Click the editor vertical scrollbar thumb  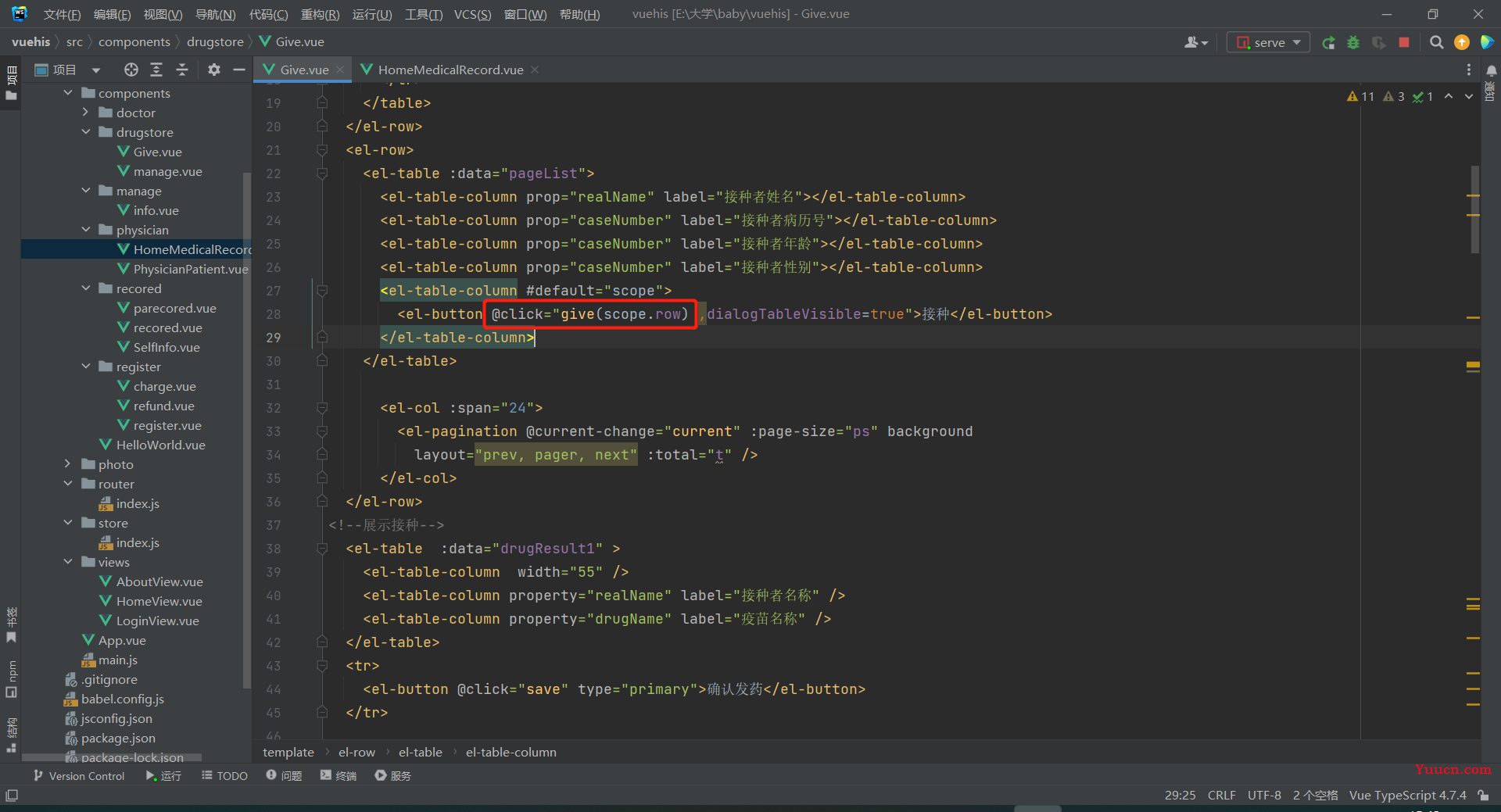[x=1475, y=209]
